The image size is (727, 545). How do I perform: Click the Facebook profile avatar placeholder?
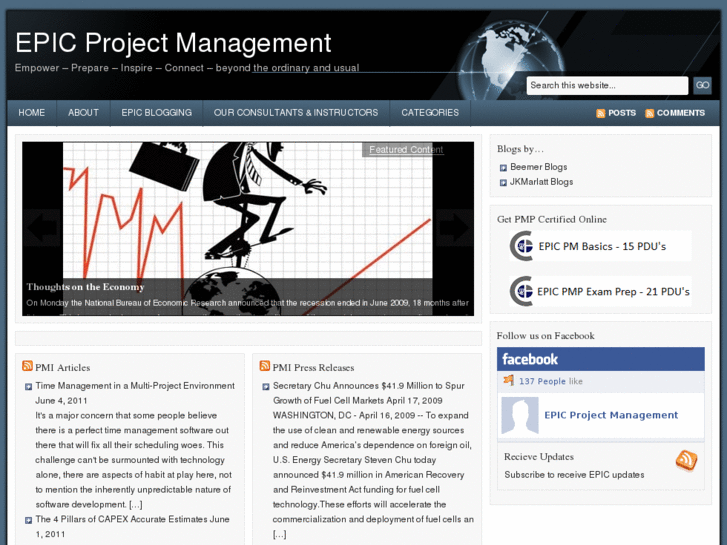point(520,415)
